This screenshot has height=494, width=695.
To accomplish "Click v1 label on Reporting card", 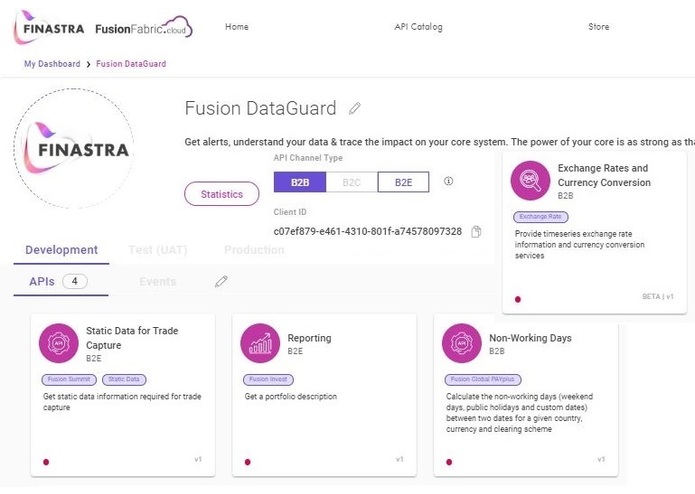I will 400,459.
